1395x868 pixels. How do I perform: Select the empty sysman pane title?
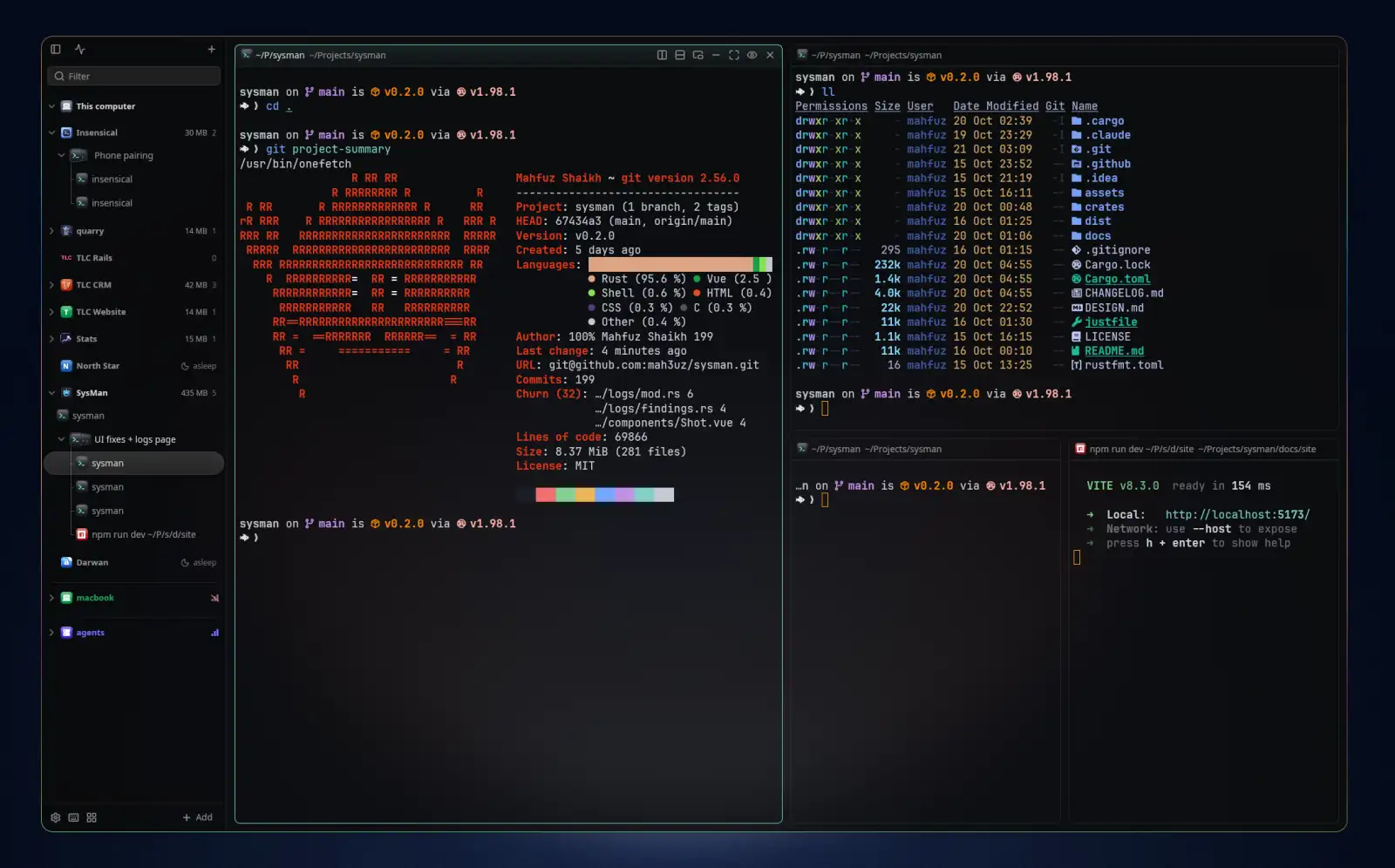point(869,449)
